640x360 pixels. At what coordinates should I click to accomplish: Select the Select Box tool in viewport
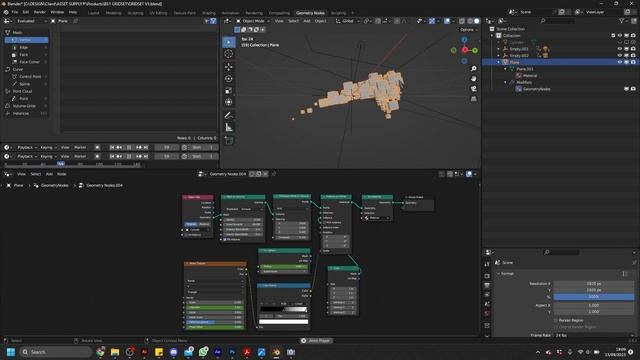tap(229, 42)
